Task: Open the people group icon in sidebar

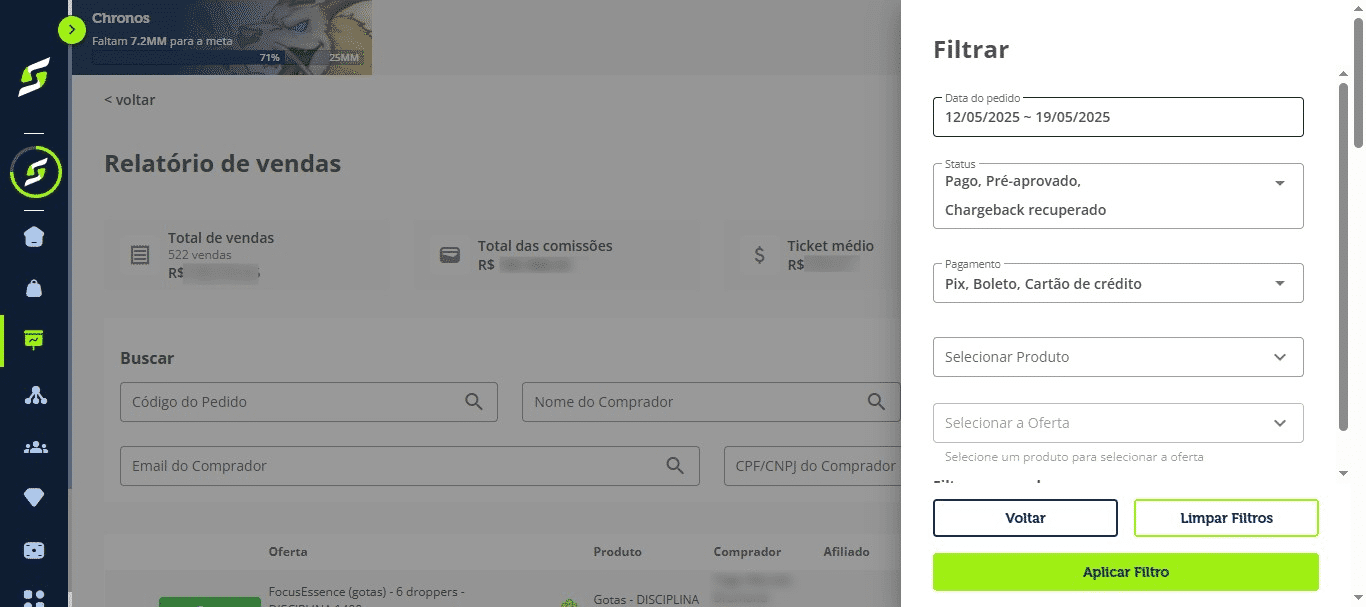Action: (34, 447)
